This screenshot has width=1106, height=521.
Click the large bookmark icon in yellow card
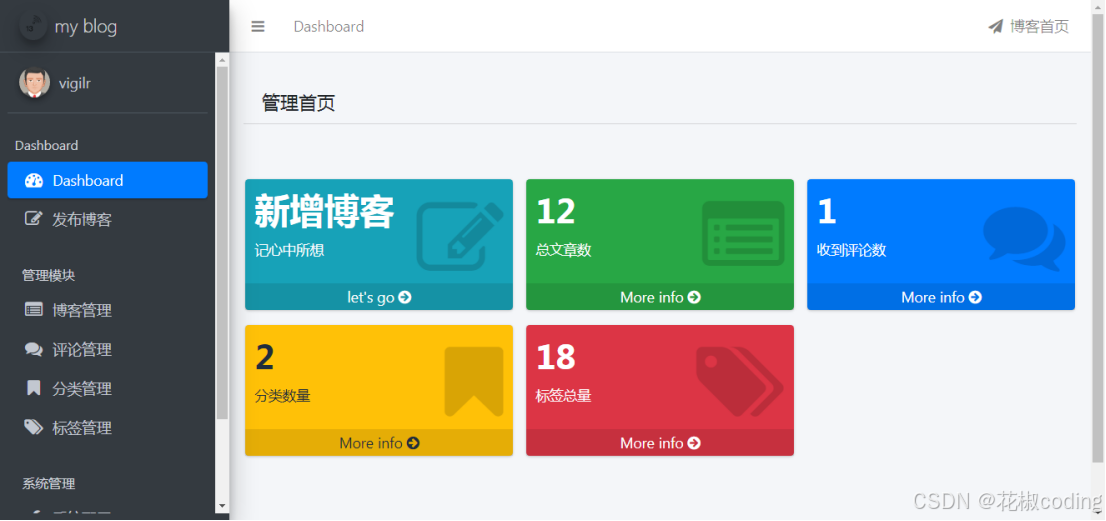tap(474, 381)
